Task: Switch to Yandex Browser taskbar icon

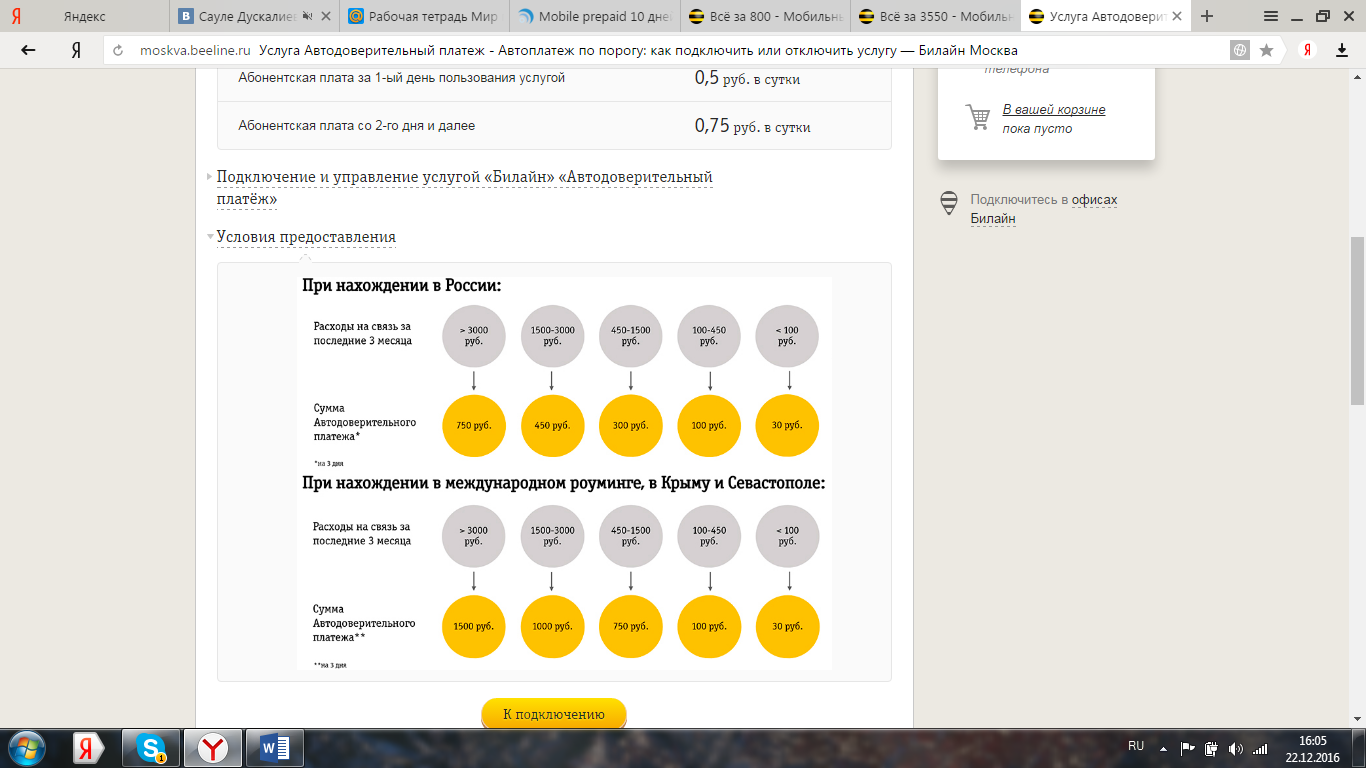Action: [x=212, y=748]
